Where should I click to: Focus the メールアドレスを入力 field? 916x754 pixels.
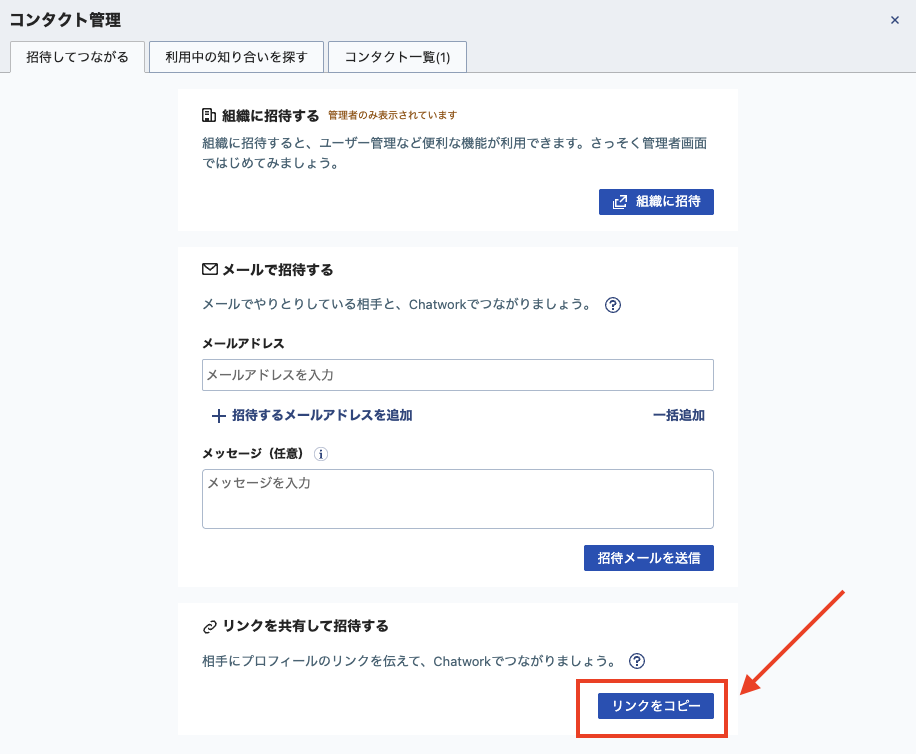click(457, 375)
